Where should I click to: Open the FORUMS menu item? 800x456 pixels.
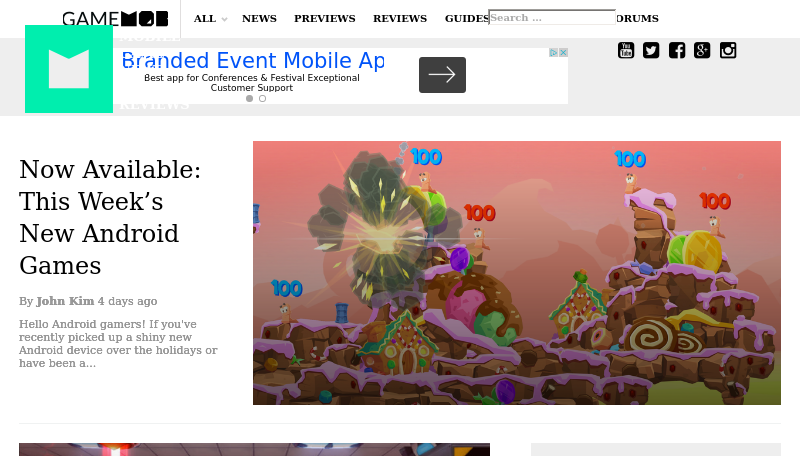[637, 18]
